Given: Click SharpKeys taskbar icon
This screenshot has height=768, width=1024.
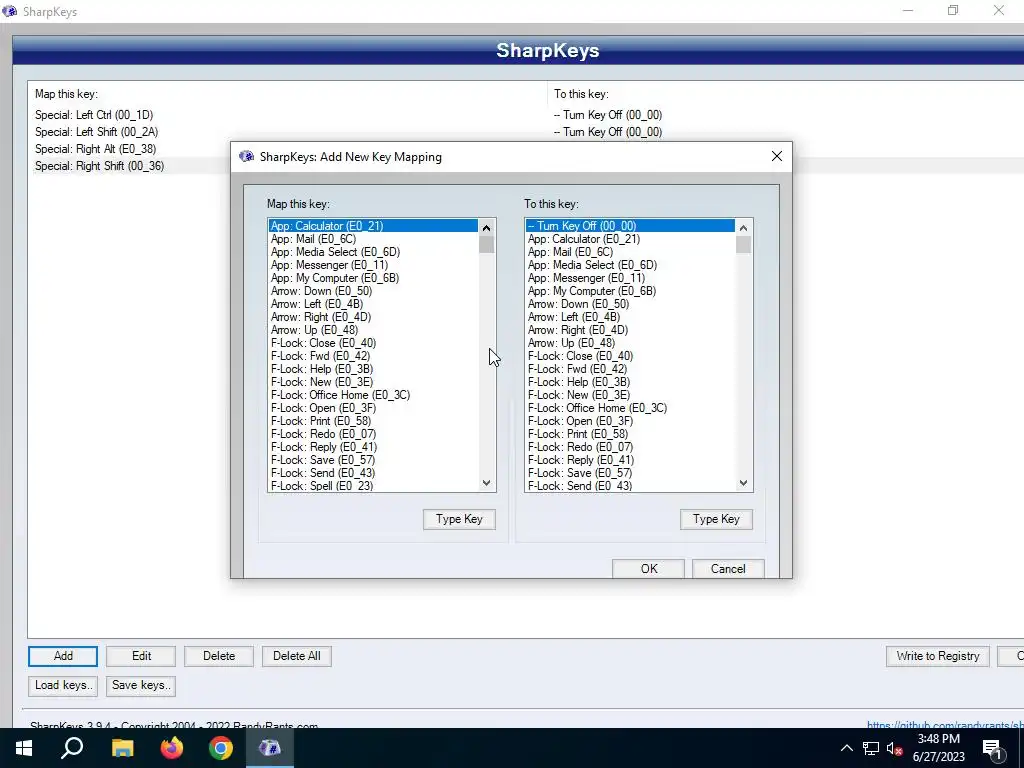Looking at the screenshot, I should (270, 748).
